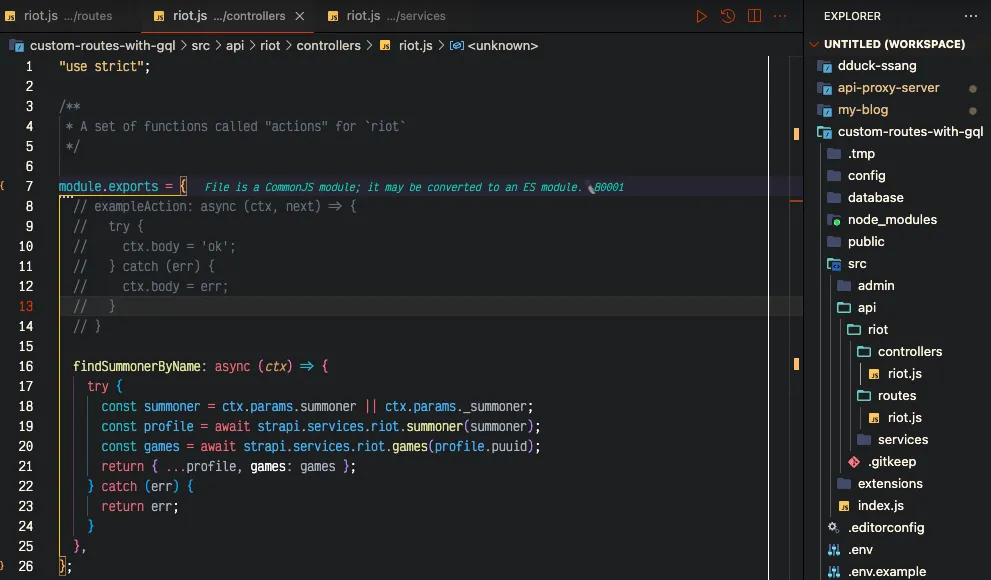The width and height of the screenshot is (991, 580).
Task: Run the code with the play icon
Action: [x=701, y=16]
